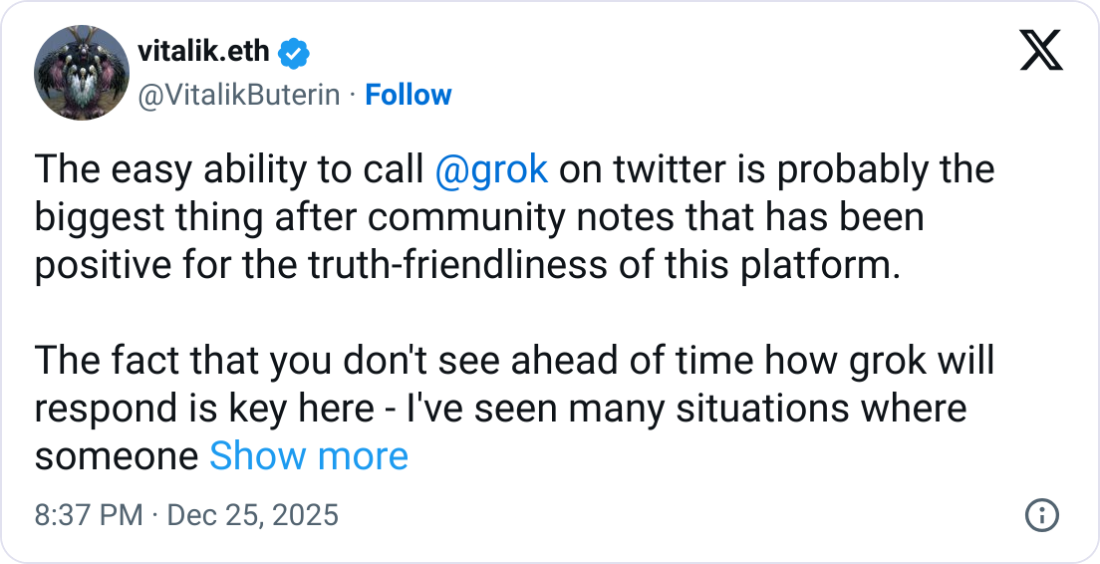Click the X logo icon
The image size is (1100, 564).
[1040, 49]
